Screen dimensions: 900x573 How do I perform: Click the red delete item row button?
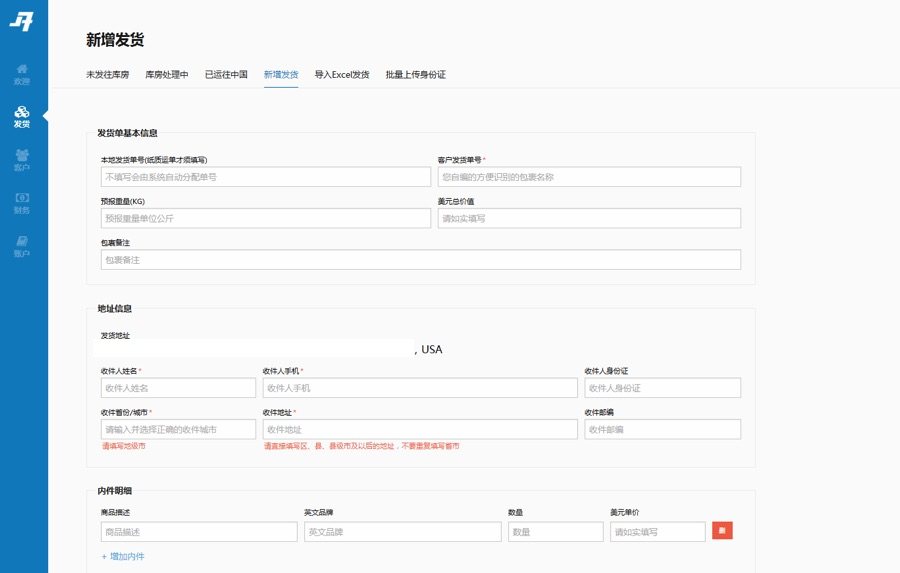click(x=722, y=531)
